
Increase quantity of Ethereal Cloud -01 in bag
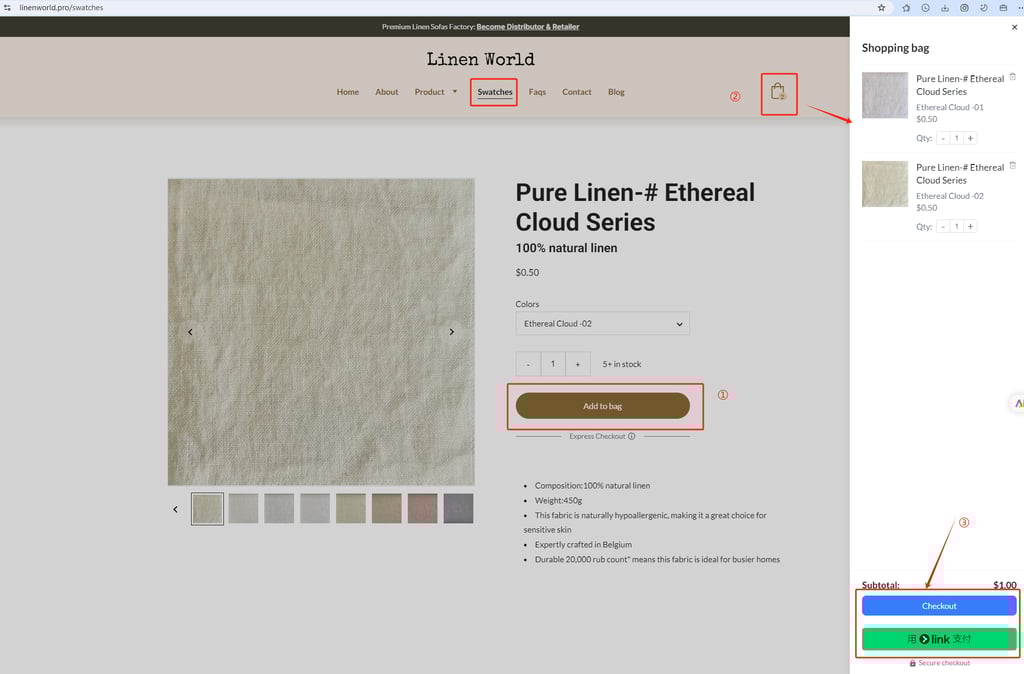[970, 138]
